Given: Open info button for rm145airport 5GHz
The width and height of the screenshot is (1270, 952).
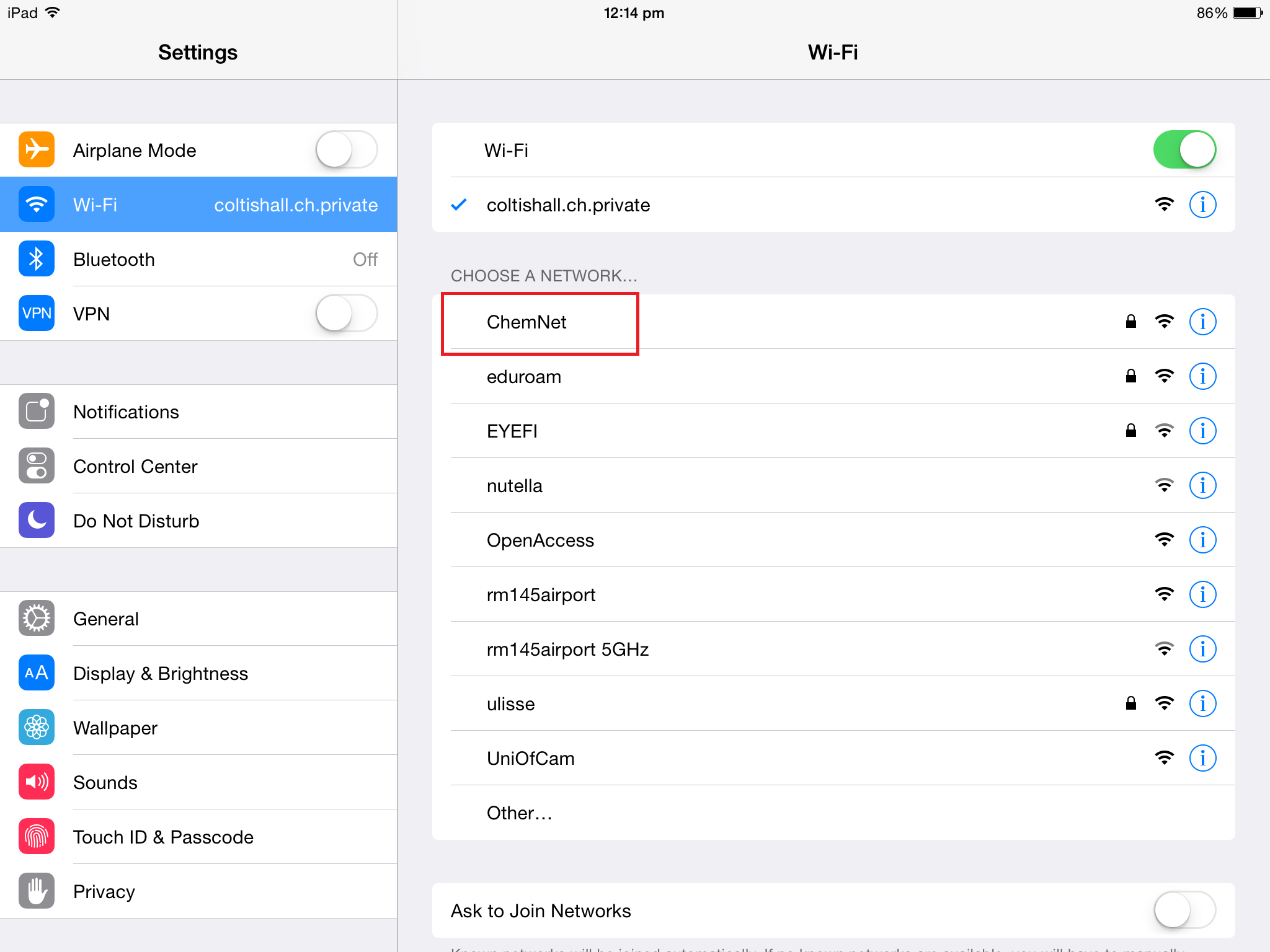Looking at the screenshot, I should pyautogui.click(x=1202, y=649).
